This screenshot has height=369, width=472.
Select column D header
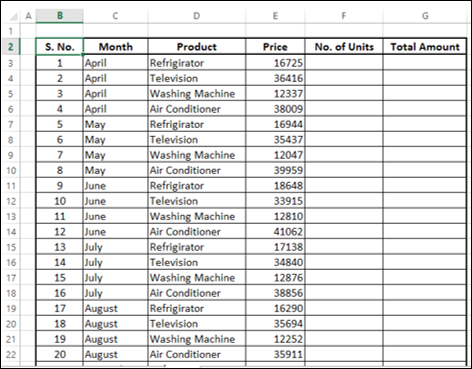pyautogui.click(x=197, y=16)
